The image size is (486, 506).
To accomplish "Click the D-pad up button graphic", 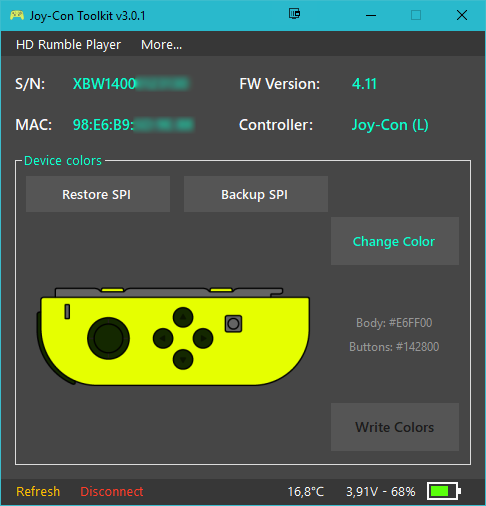I will tap(183, 317).
